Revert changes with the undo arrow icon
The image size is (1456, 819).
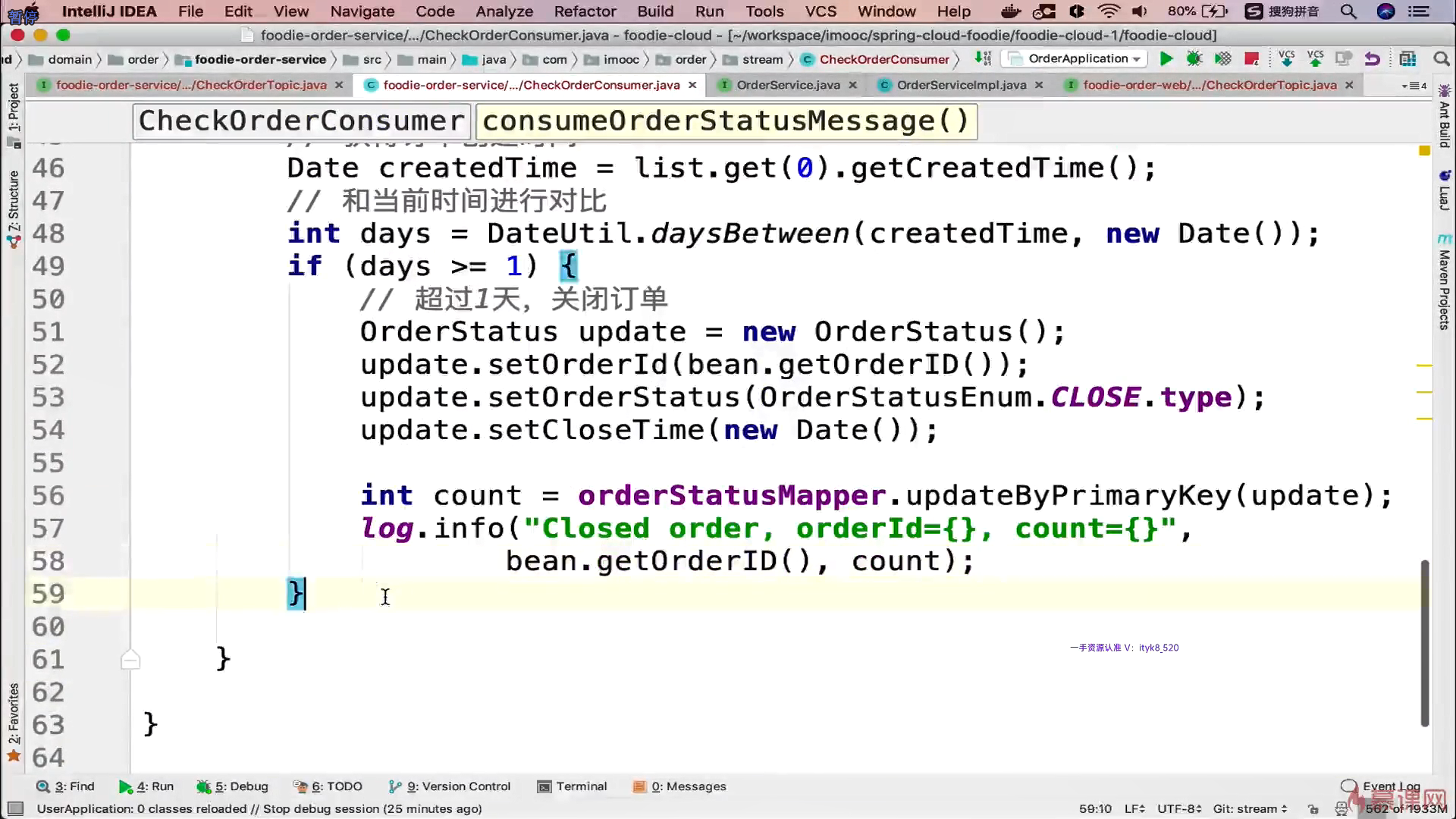tap(1372, 59)
